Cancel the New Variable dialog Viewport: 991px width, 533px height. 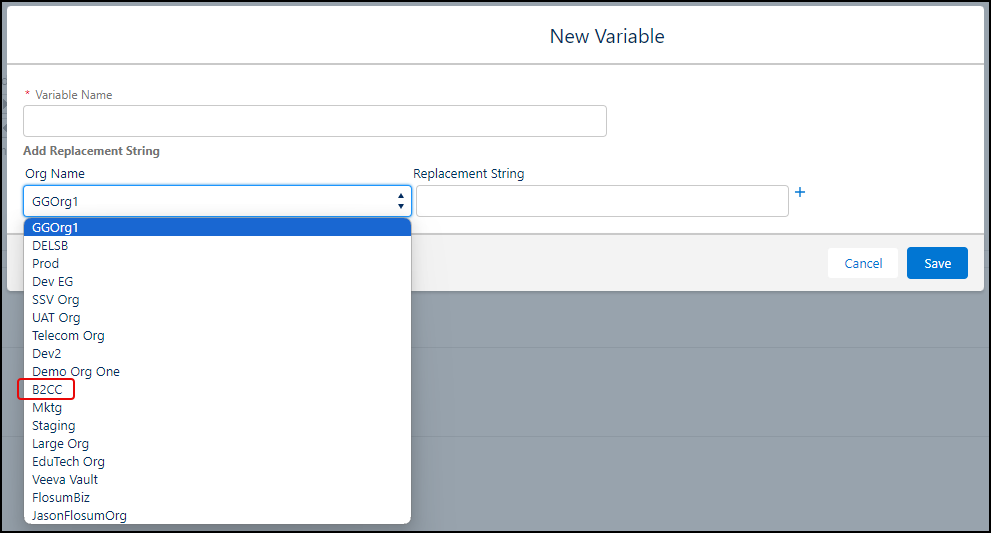pos(863,263)
